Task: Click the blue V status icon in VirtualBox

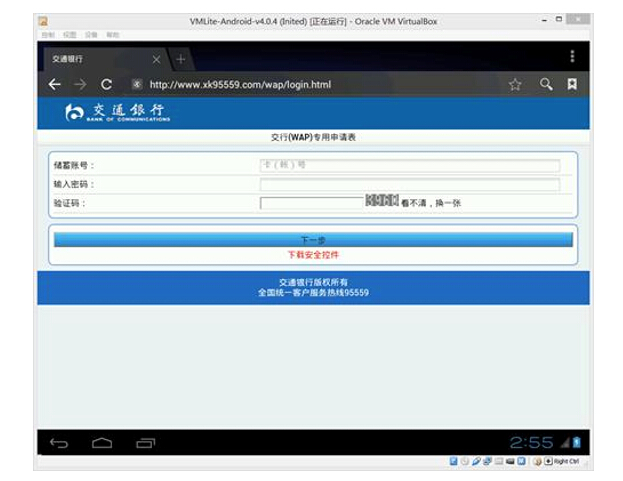Action: [x=521, y=461]
